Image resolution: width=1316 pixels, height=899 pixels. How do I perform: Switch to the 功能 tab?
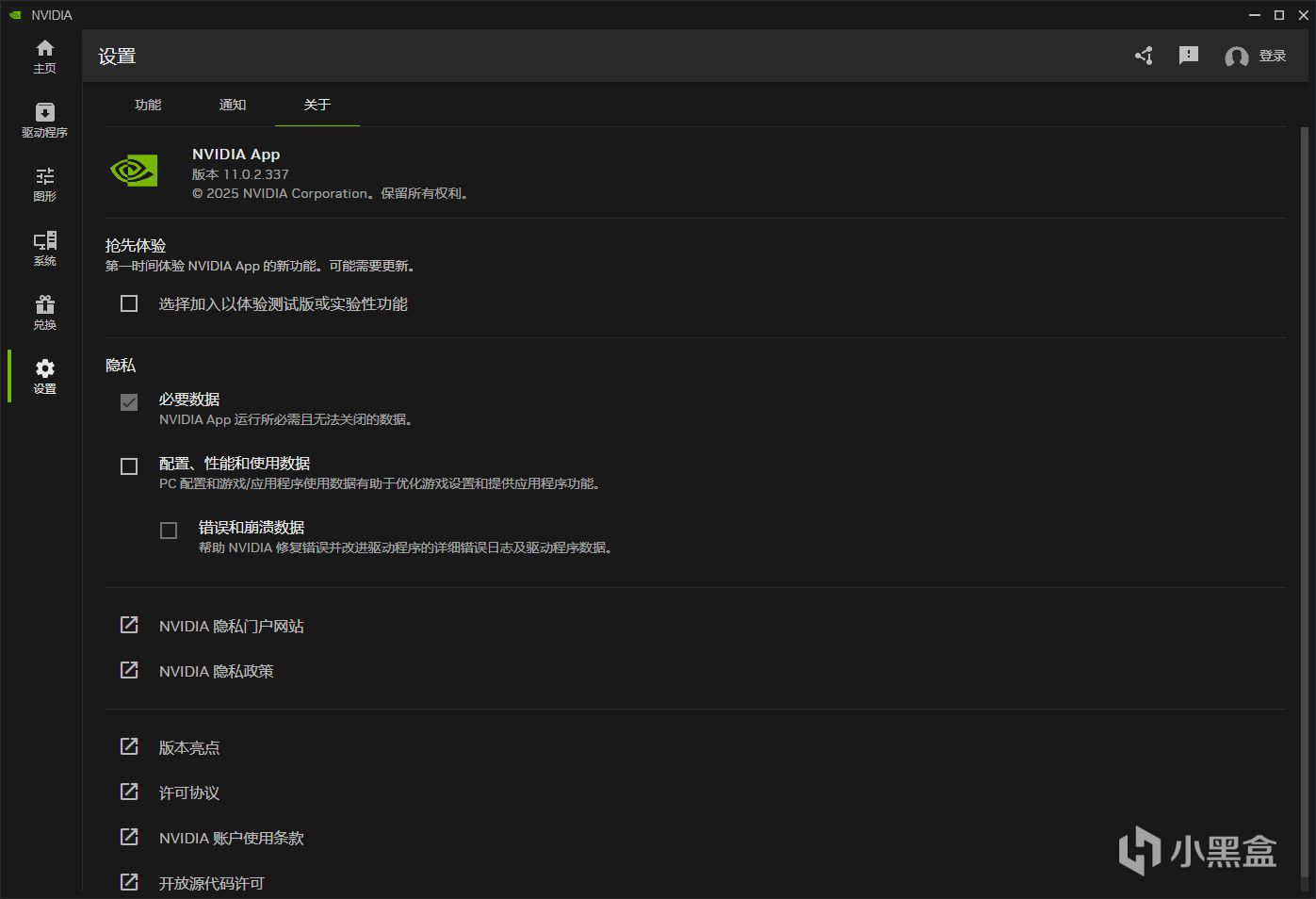(x=148, y=105)
